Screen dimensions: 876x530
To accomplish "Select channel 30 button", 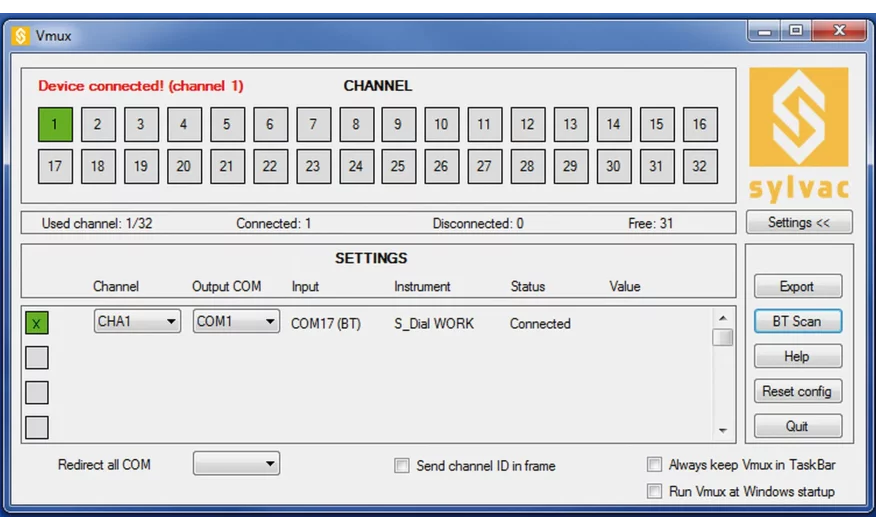I will point(614,166).
